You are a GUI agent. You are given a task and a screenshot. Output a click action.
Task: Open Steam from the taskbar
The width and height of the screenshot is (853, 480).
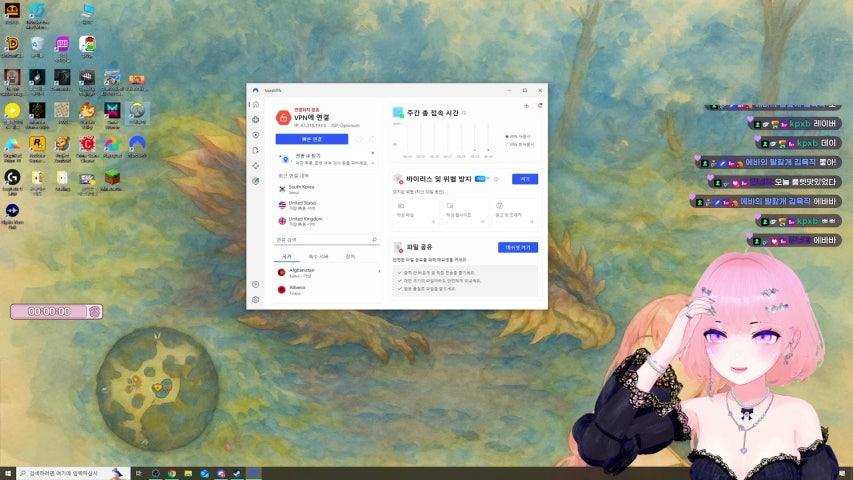pos(237,473)
